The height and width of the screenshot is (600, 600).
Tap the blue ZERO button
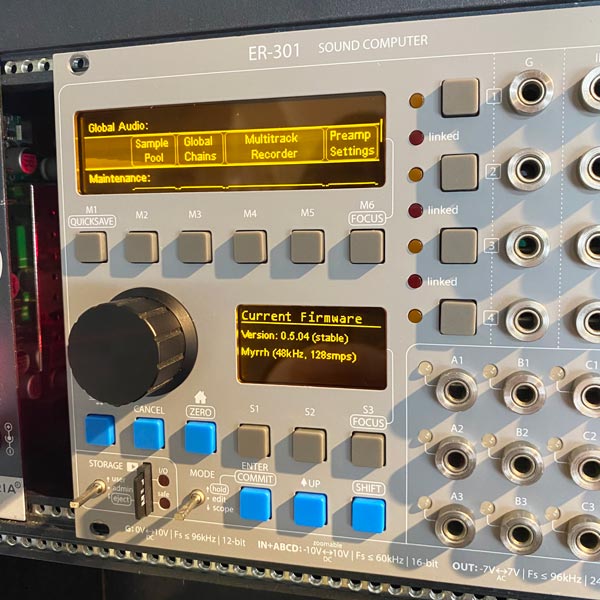200,437
